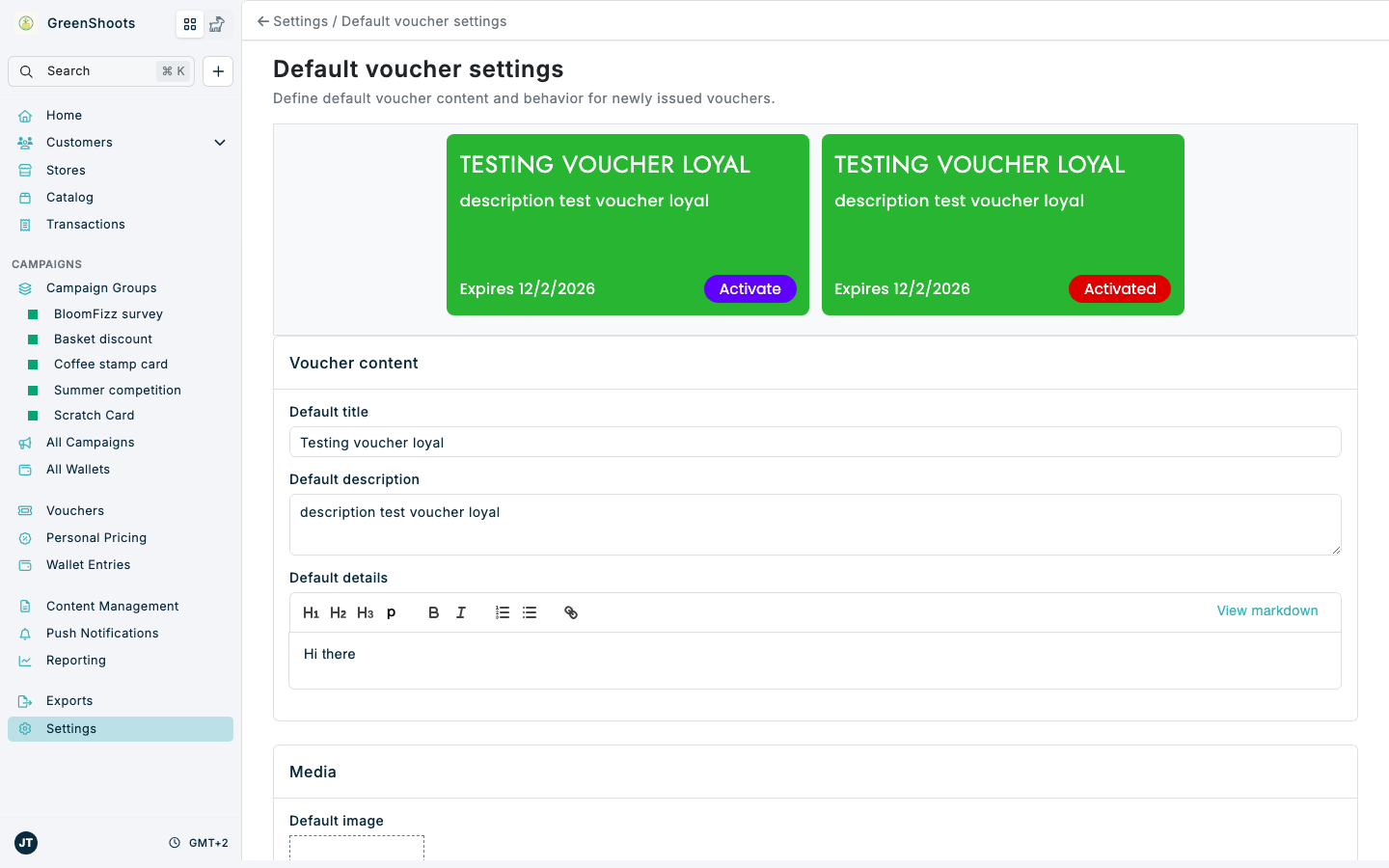Click the animal icon beside apps grid
1389x868 pixels.
click(217, 24)
